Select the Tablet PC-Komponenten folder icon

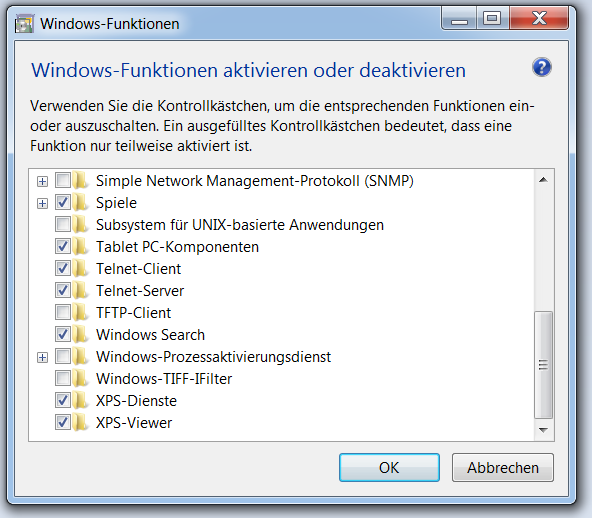click(80, 247)
